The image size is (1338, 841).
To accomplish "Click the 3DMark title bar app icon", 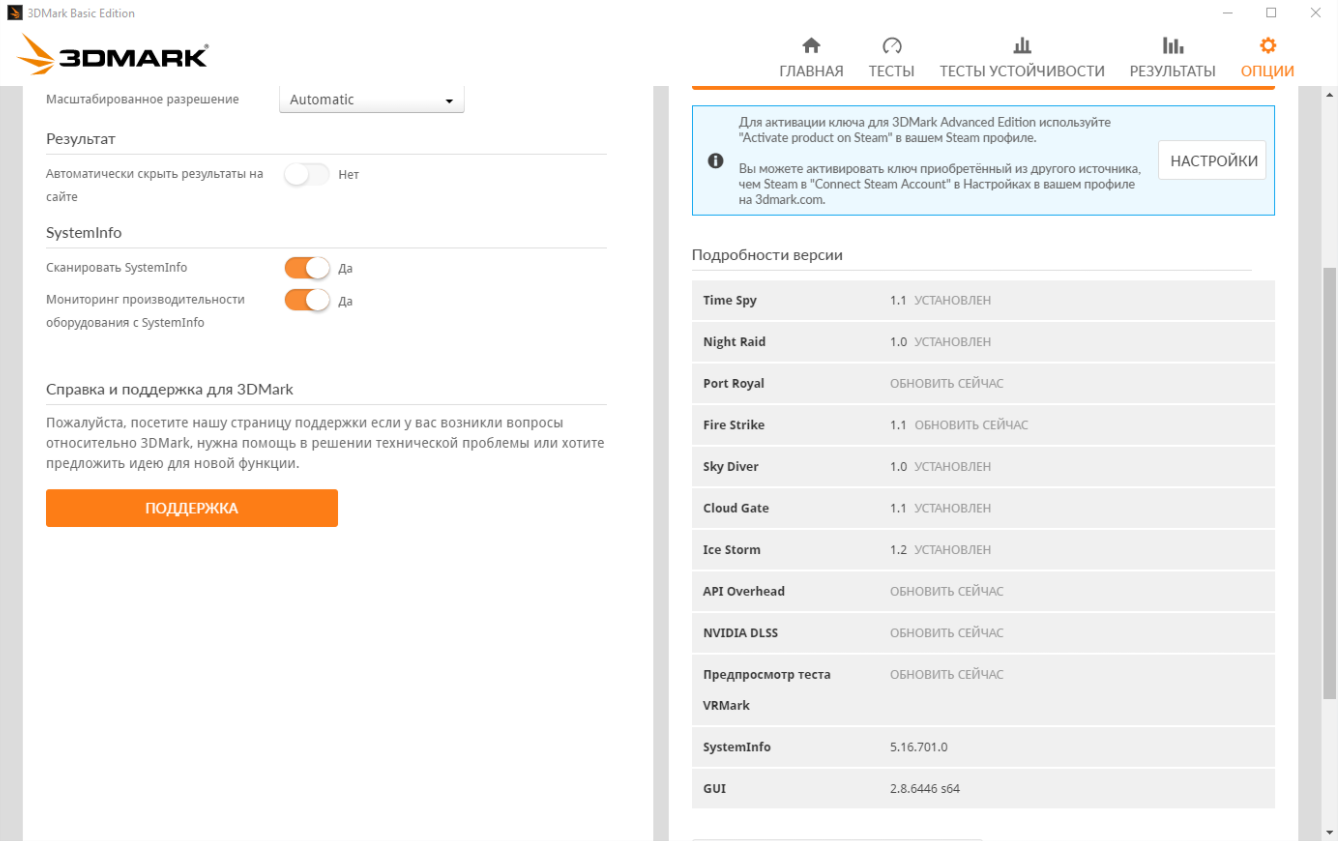I will click(x=14, y=13).
